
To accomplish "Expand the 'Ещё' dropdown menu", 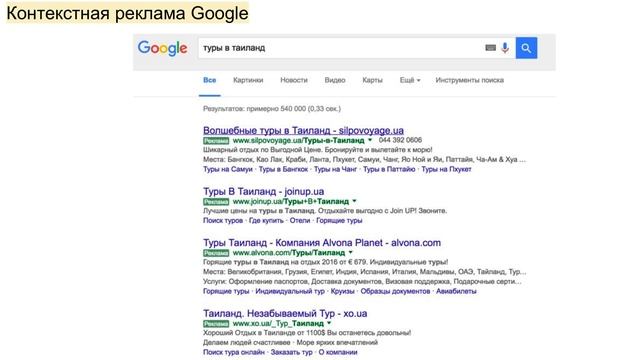I will [410, 80].
